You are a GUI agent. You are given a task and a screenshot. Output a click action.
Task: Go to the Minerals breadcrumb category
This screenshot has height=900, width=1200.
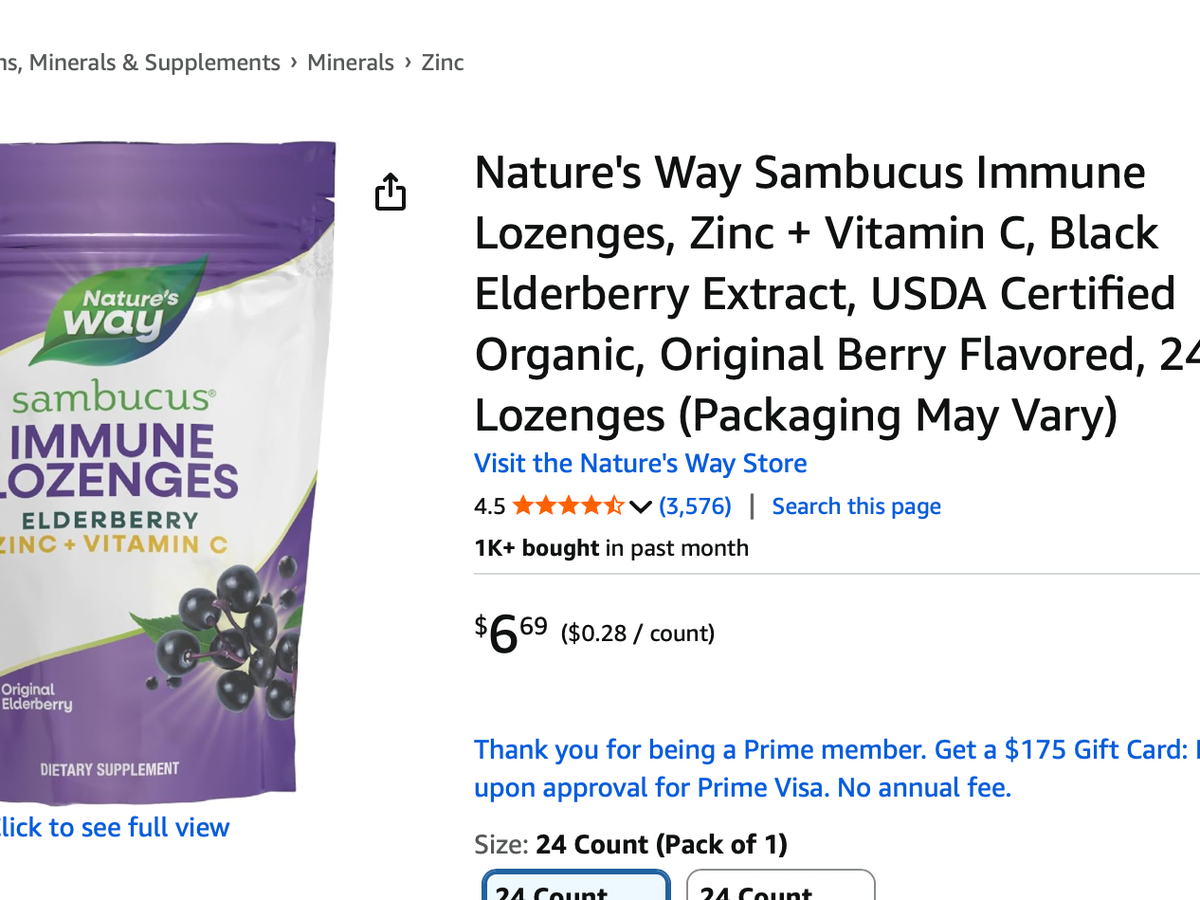coord(350,62)
